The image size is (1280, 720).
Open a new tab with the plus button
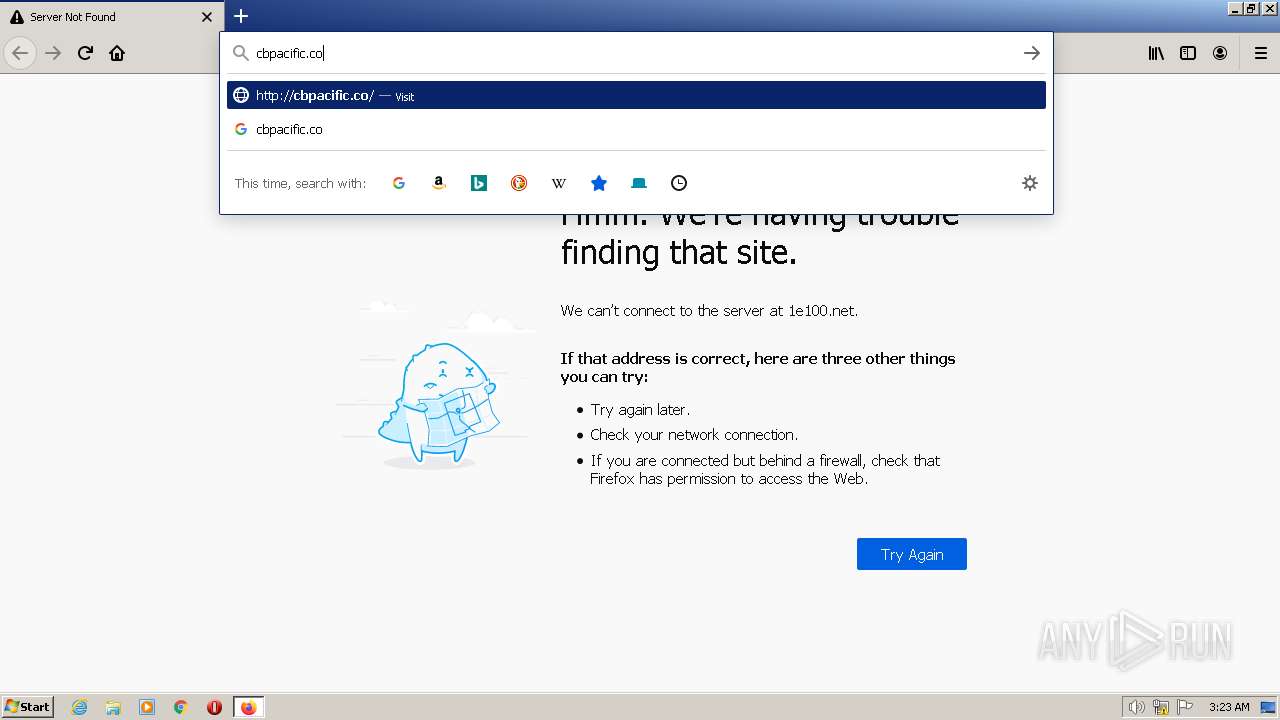241,16
